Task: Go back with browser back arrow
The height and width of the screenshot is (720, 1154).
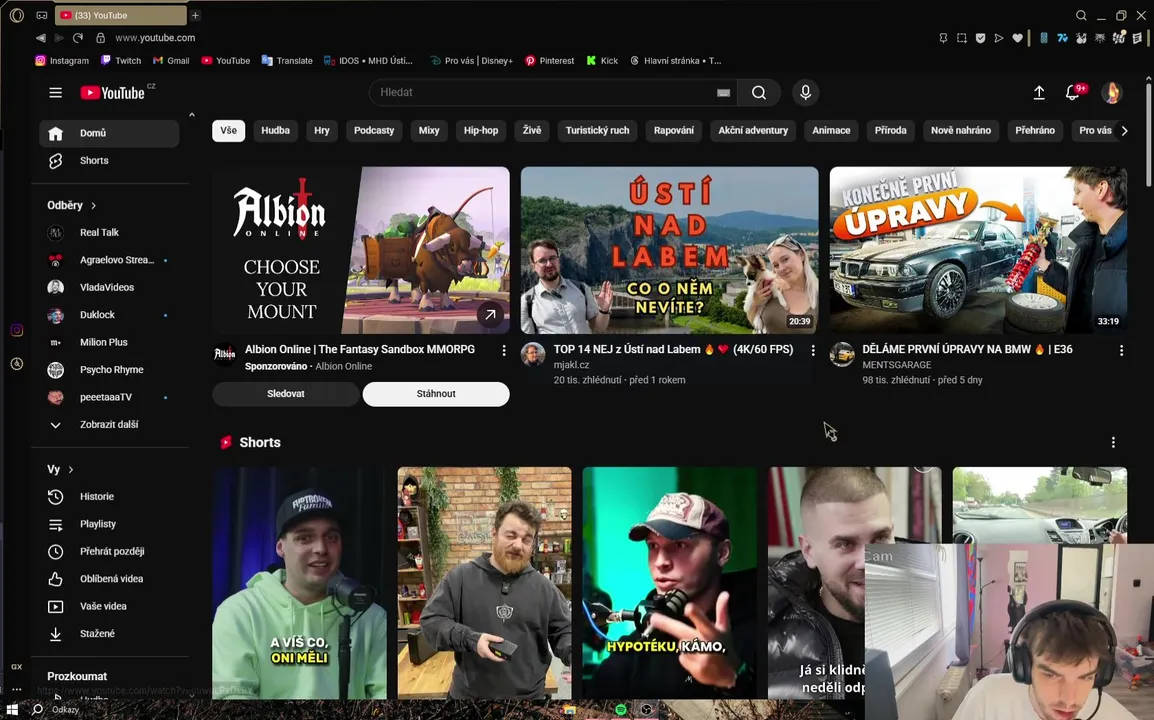Action: 40,38
